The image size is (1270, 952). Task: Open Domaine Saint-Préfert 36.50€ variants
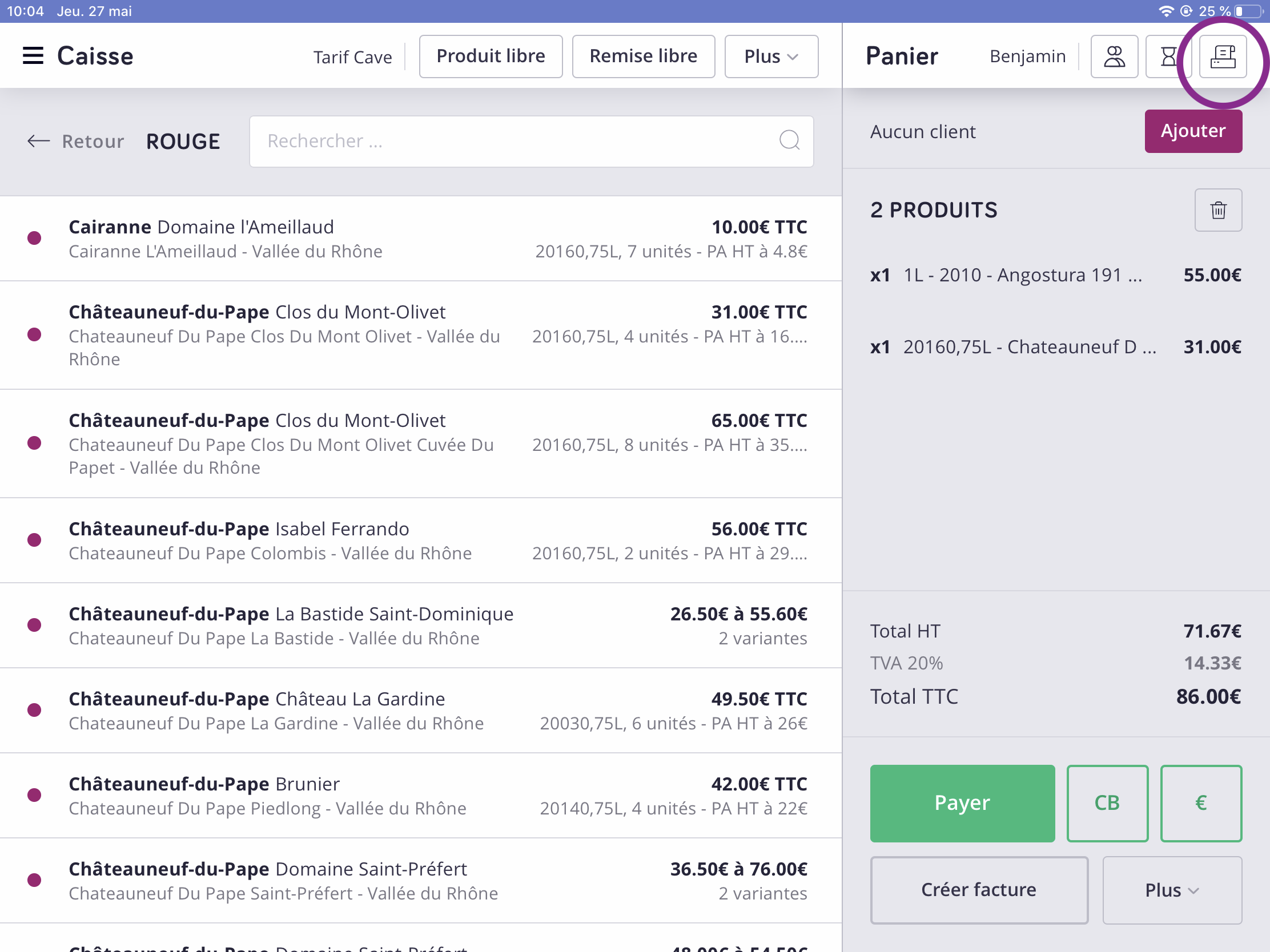(x=421, y=881)
